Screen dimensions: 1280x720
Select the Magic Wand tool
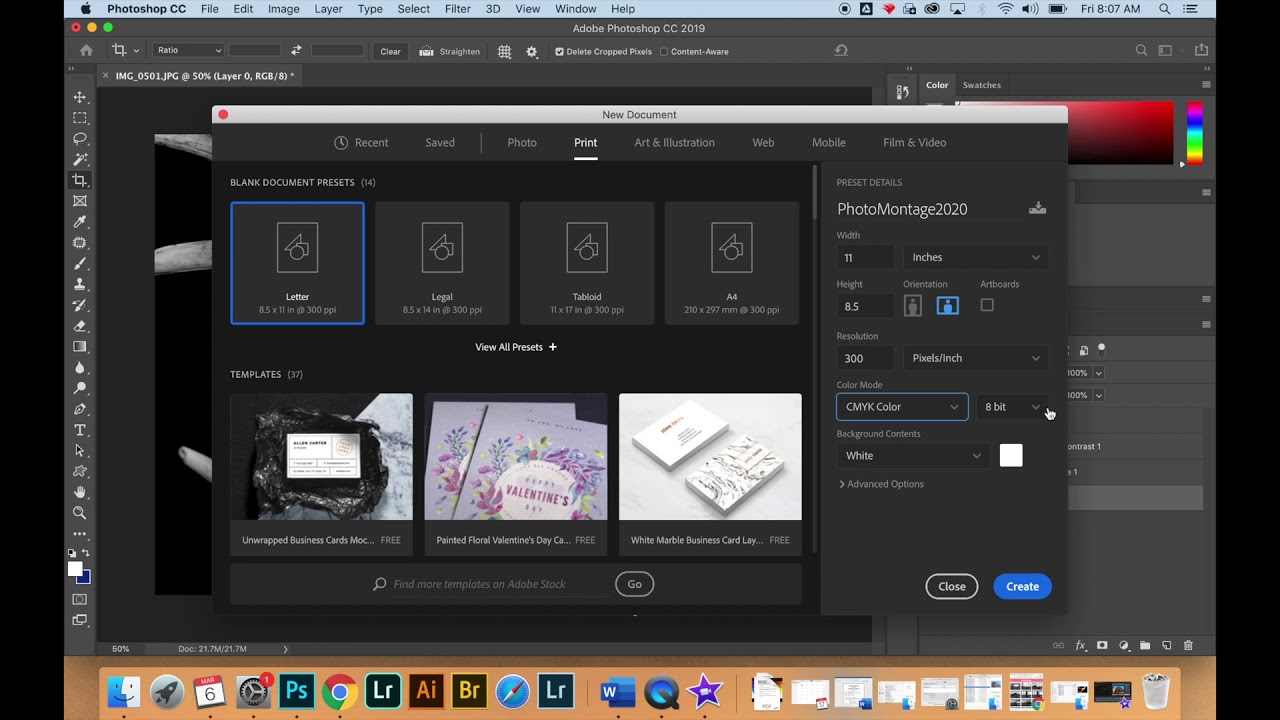[80, 160]
